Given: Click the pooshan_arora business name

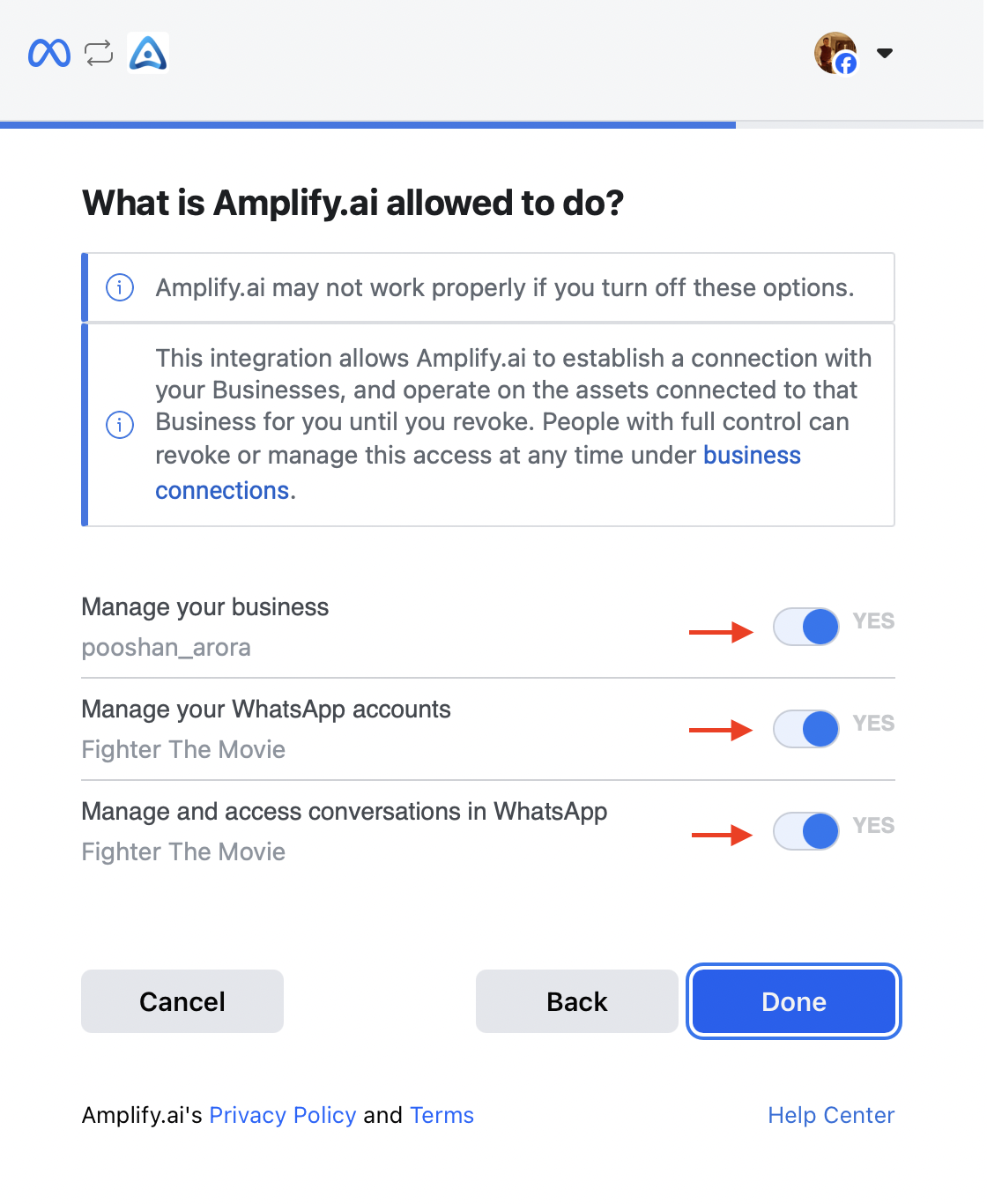Looking at the screenshot, I should (x=167, y=648).
